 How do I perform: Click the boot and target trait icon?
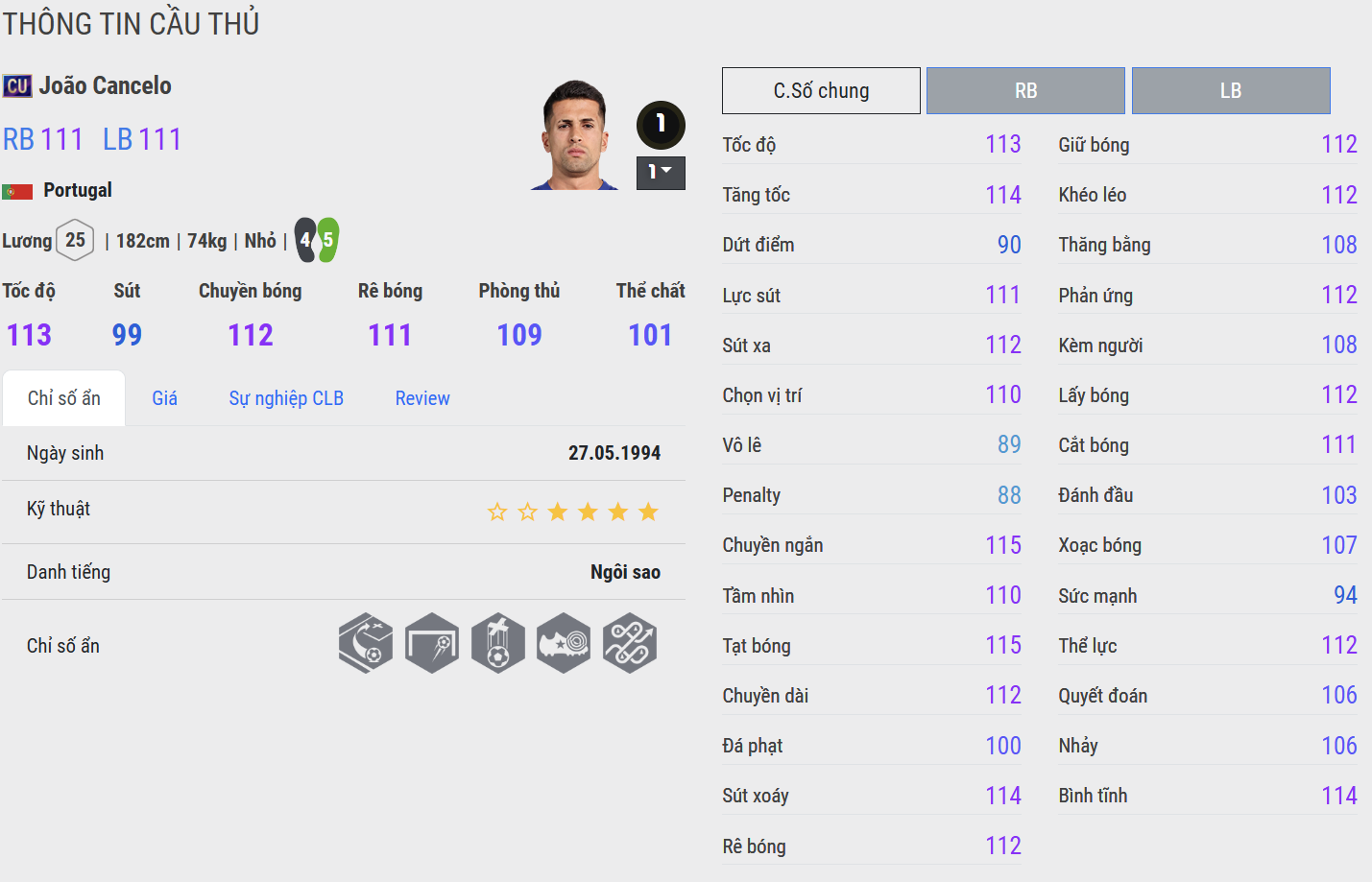[564, 643]
